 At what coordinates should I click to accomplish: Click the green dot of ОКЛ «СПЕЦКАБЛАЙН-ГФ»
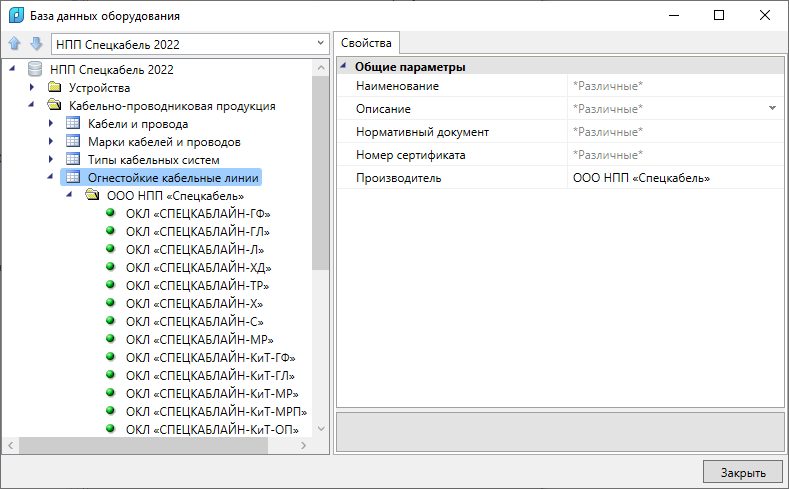(110, 213)
